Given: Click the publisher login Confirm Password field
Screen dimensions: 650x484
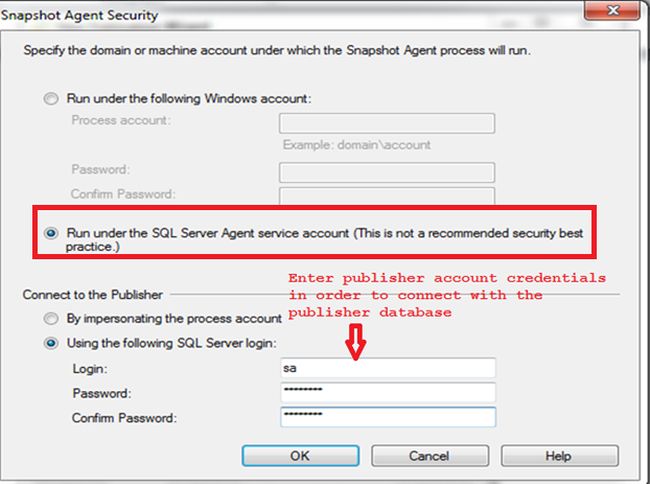Looking at the screenshot, I should point(387,417).
